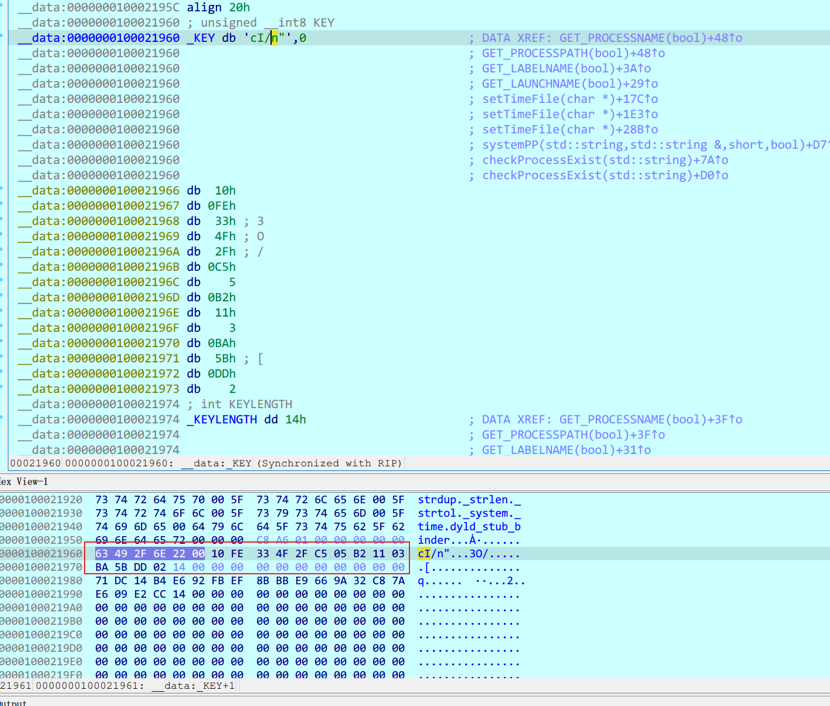Screen dimensions: 830x706
Task: Select the 'align 20h' directive line
Action: [218, 7]
